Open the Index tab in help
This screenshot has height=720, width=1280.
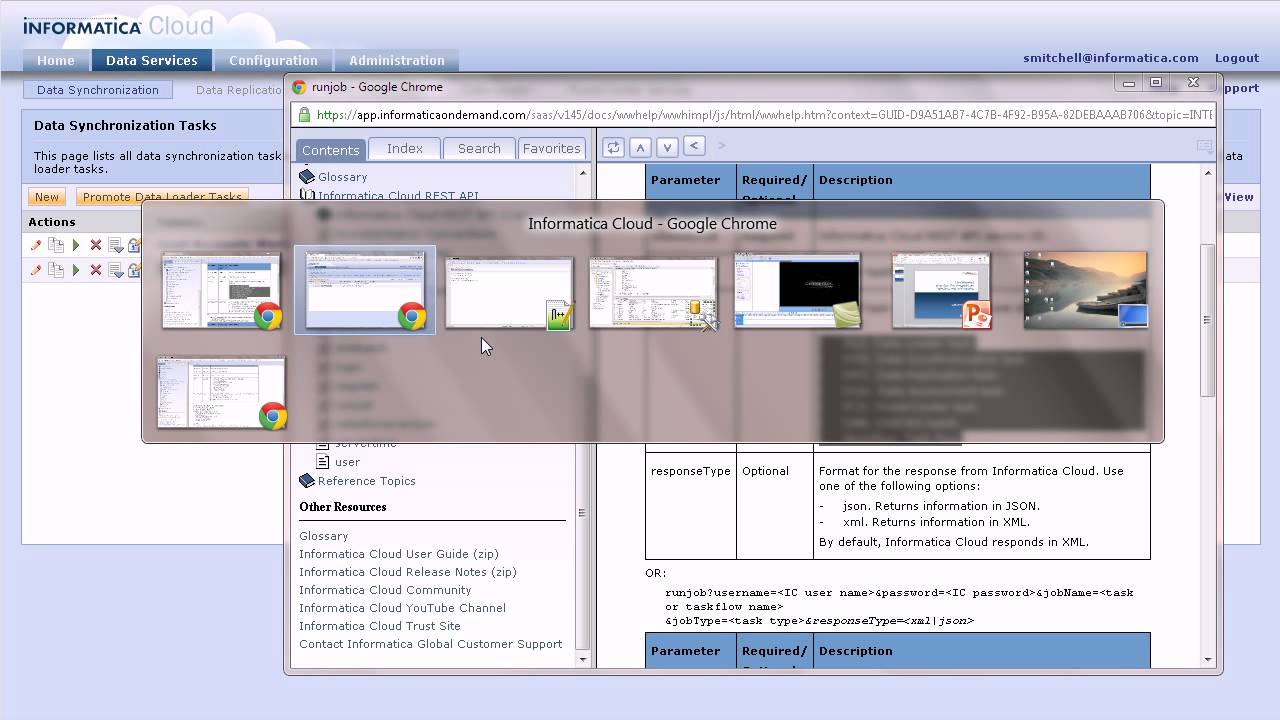click(405, 148)
